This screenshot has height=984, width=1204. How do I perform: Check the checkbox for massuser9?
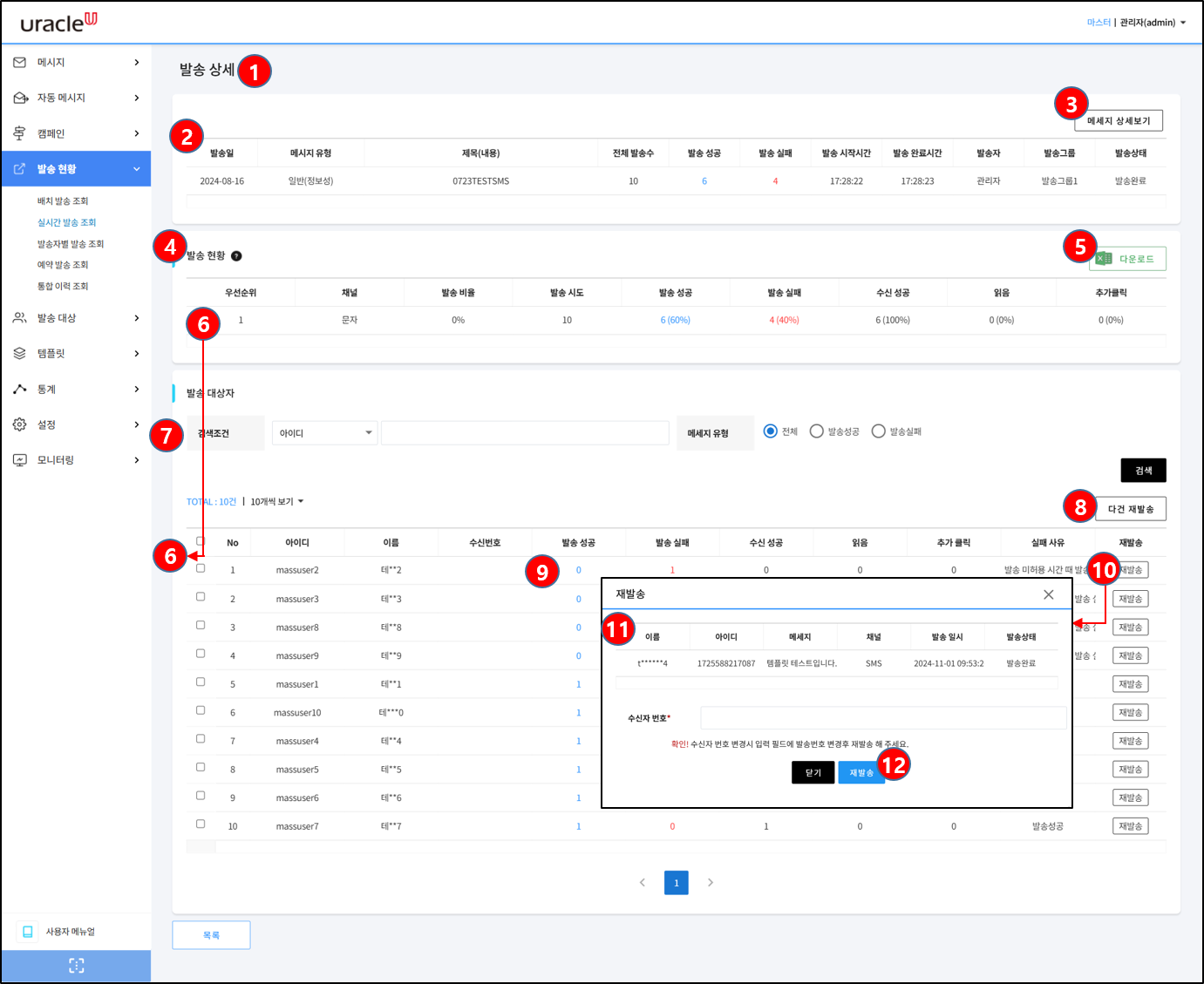click(201, 654)
